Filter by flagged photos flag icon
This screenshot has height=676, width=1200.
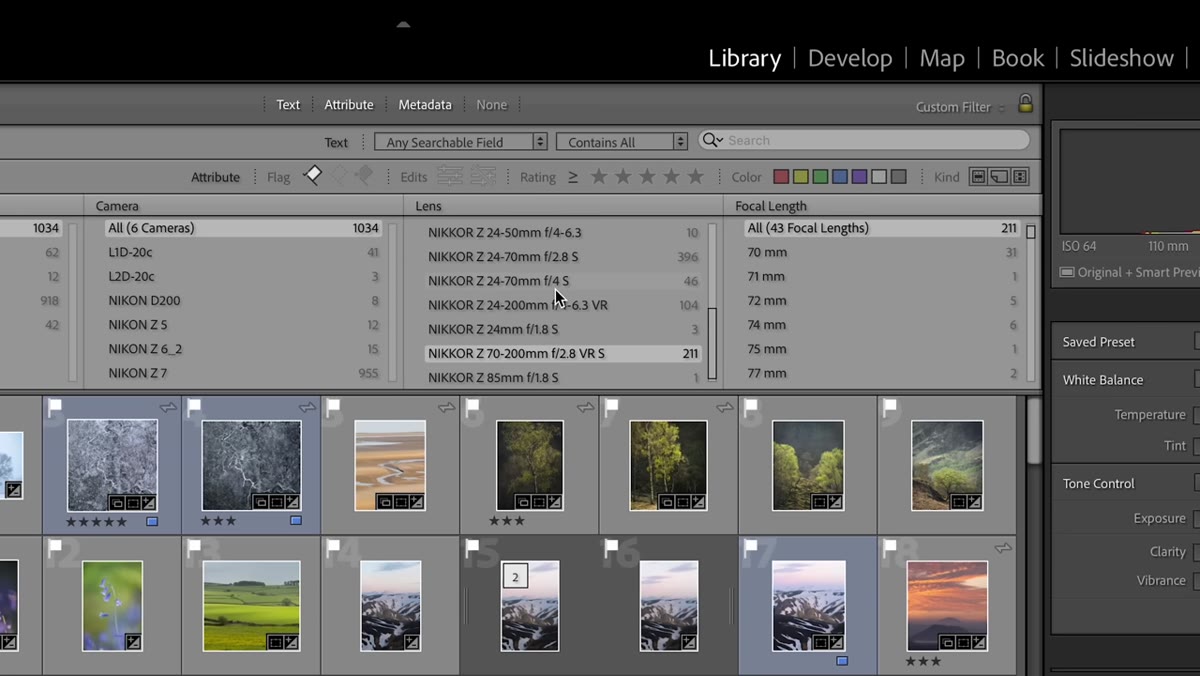pyautogui.click(x=312, y=176)
